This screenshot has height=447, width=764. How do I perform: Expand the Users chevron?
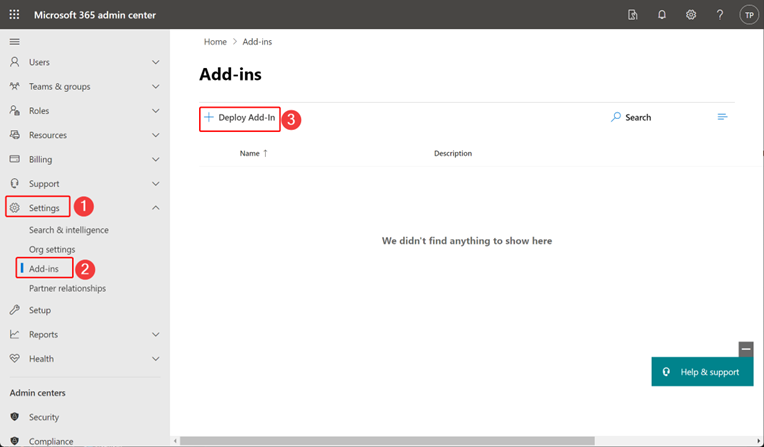[x=155, y=62]
